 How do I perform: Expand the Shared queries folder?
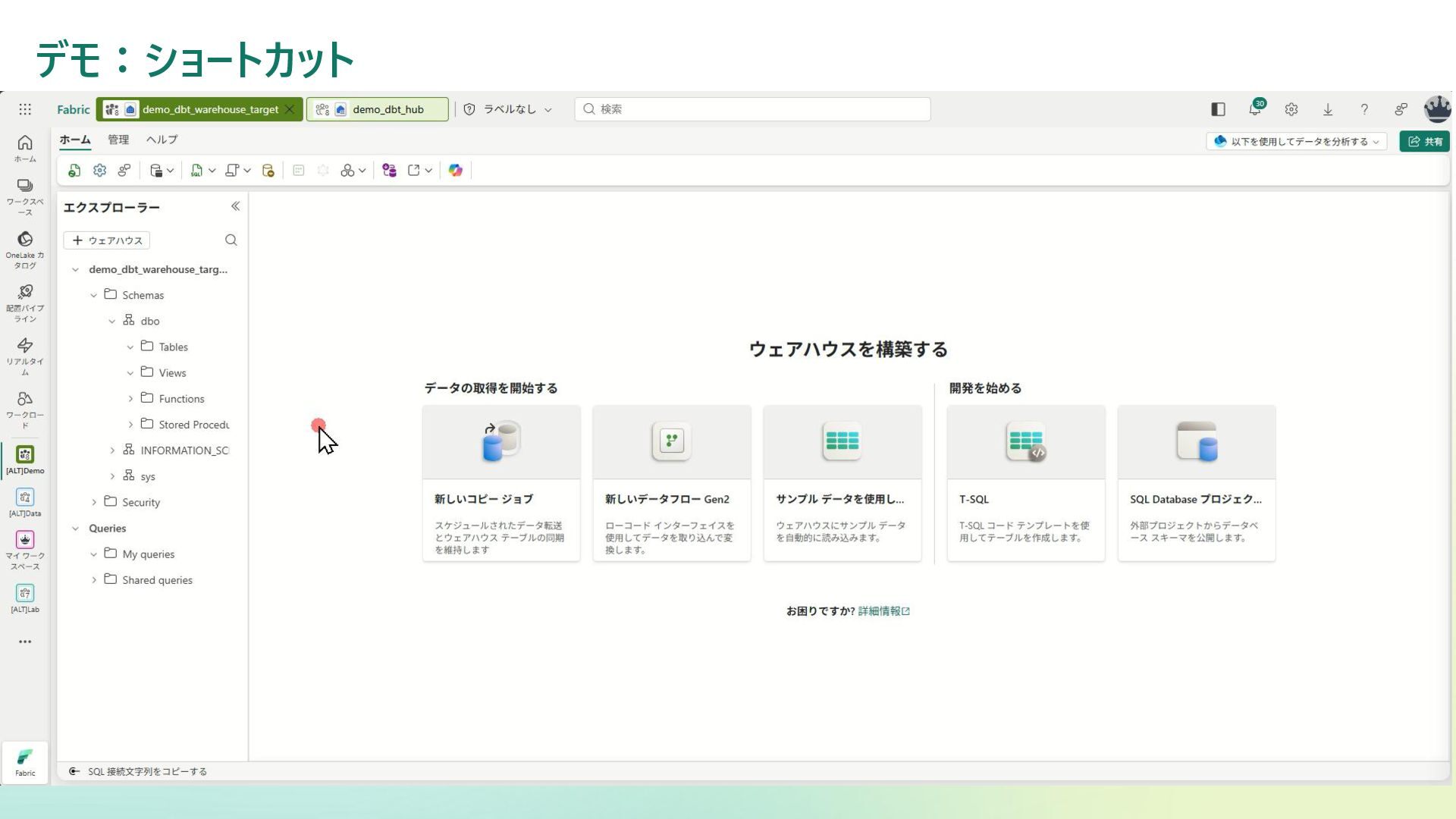pyautogui.click(x=94, y=580)
